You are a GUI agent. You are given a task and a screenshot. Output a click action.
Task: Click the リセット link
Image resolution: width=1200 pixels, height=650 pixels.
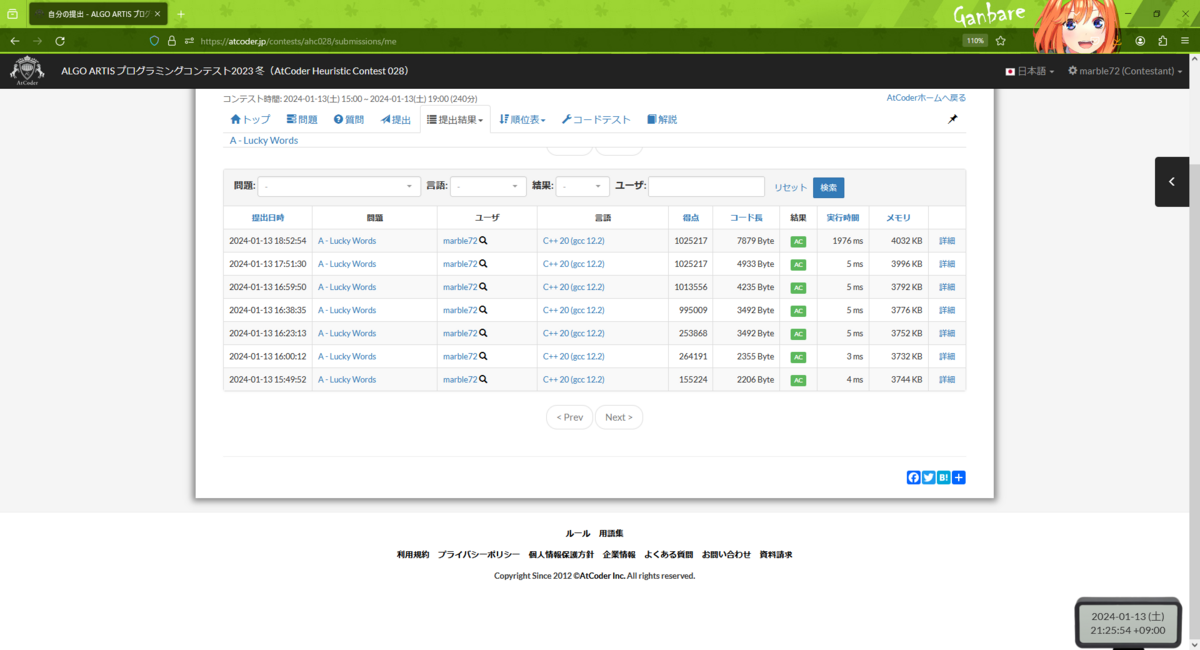(790, 187)
